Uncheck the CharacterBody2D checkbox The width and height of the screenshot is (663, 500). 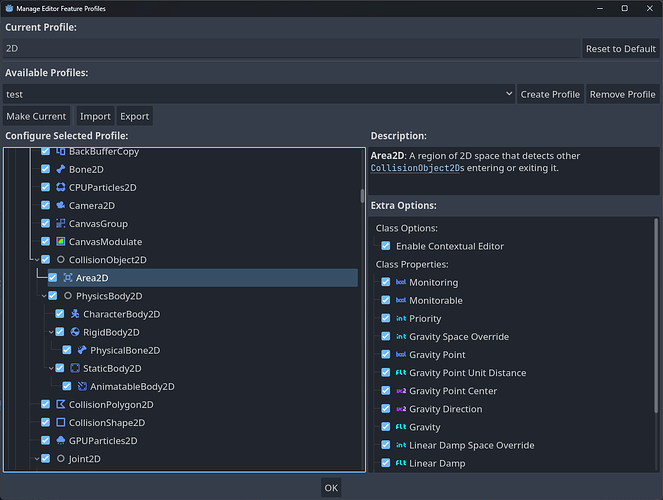pos(60,314)
